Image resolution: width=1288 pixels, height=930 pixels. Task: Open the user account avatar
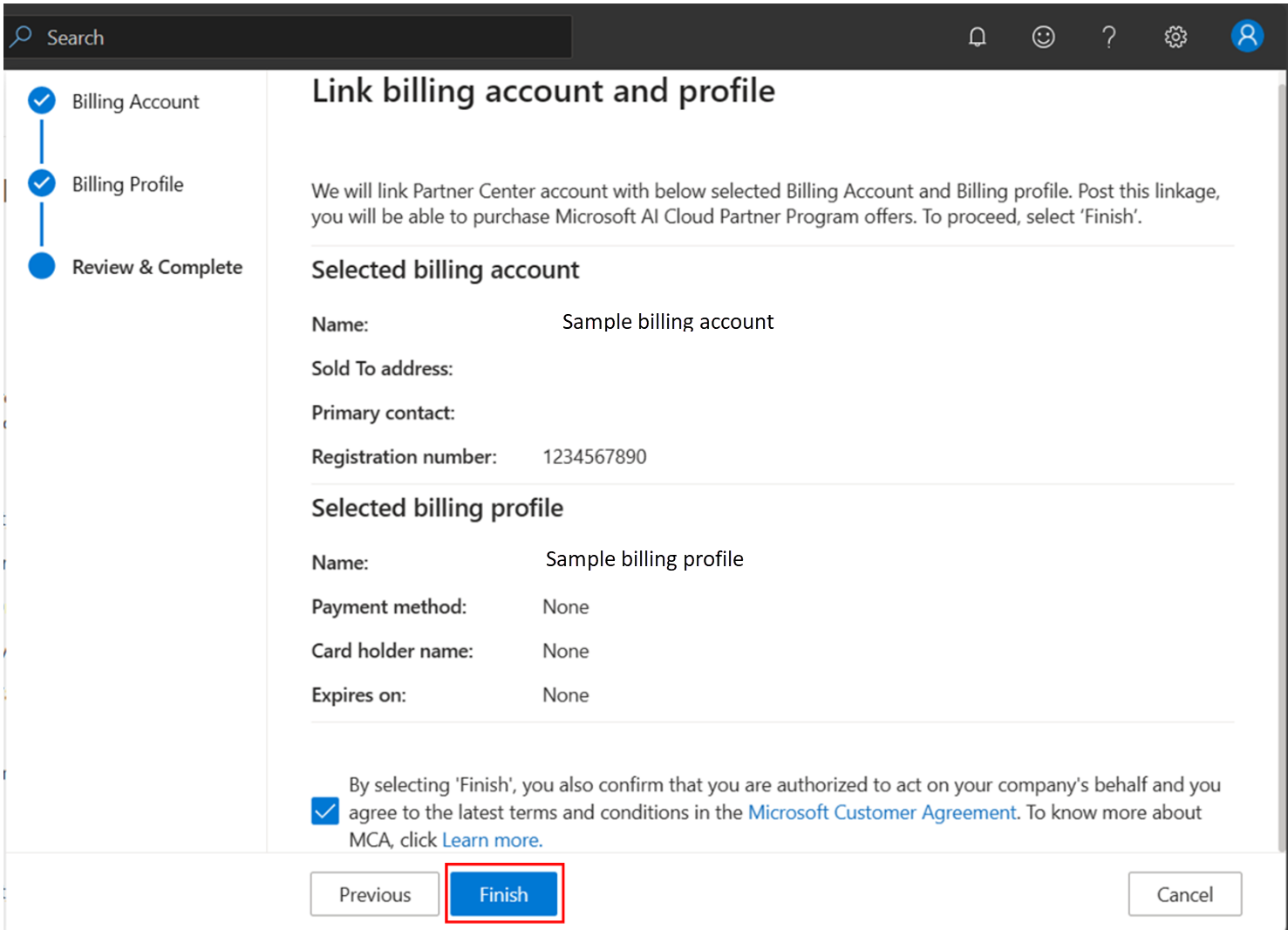click(1246, 36)
